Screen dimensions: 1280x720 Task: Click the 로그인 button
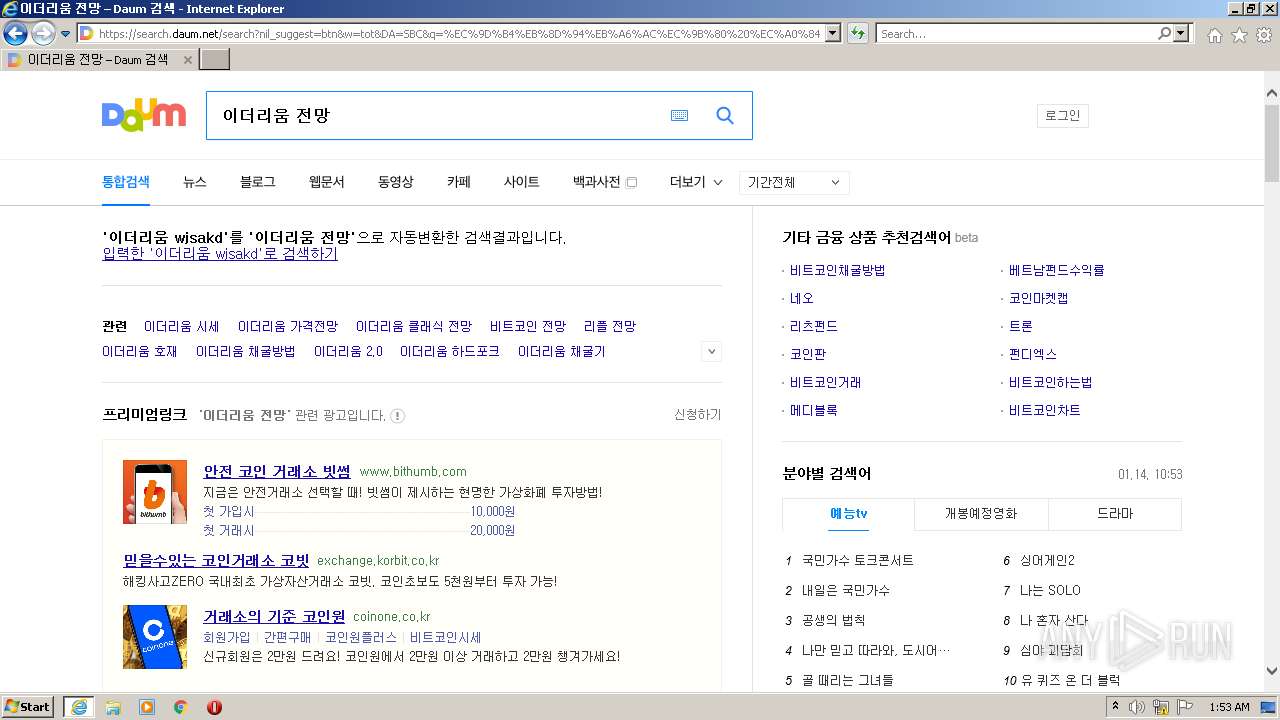click(x=1063, y=116)
